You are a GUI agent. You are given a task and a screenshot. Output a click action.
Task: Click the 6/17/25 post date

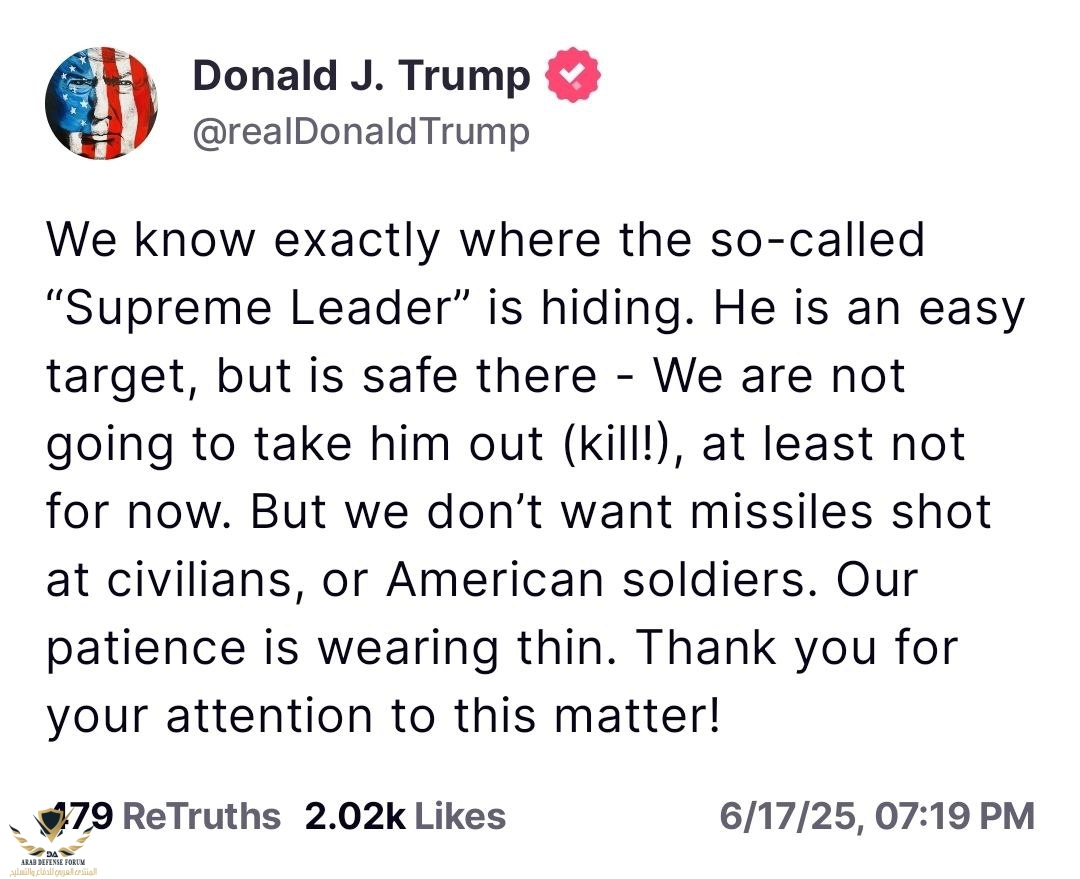click(x=789, y=816)
